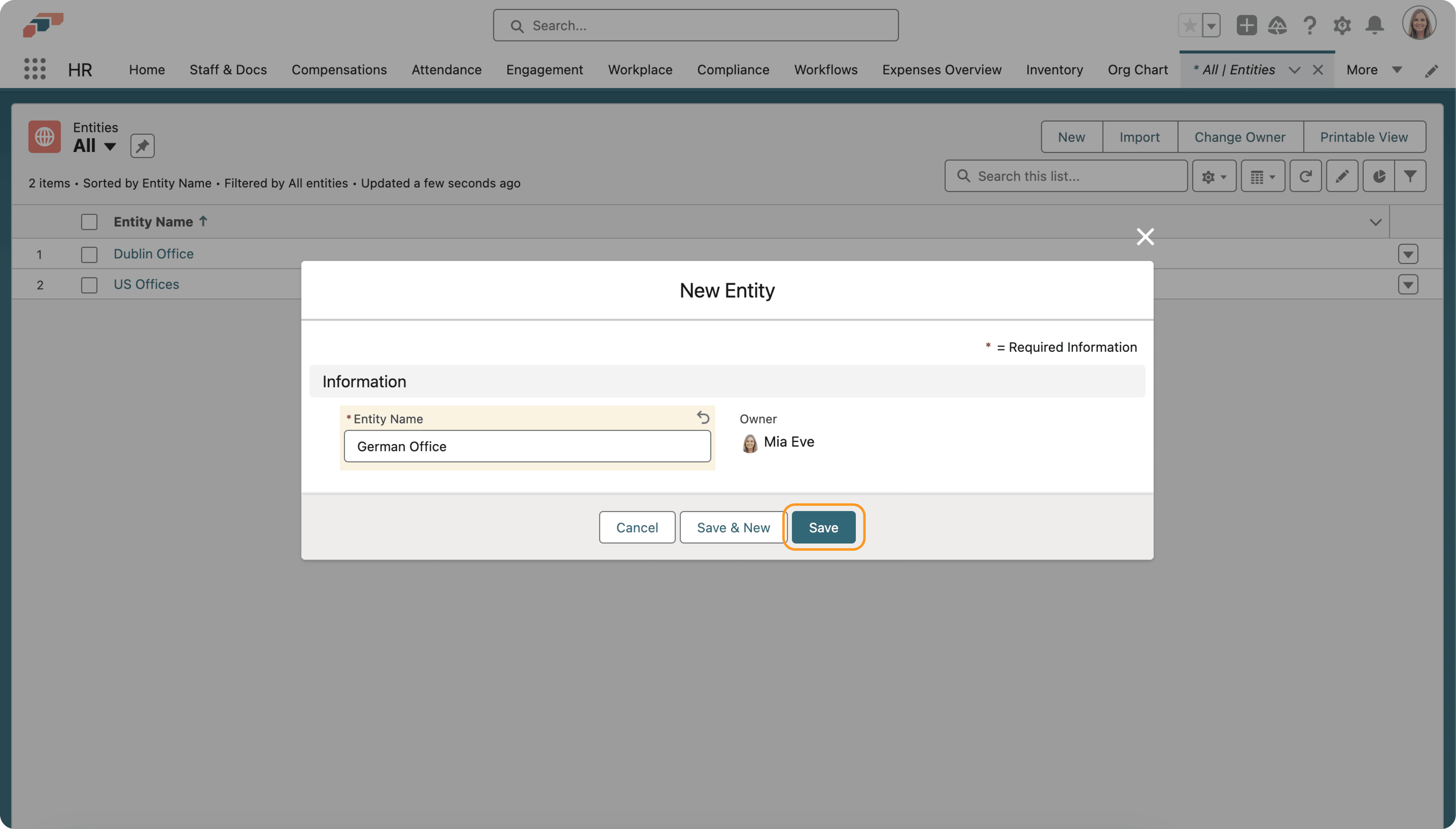Switch to the Compensations tab
The height and width of the screenshot is (829, 1456).
tap(339, 70)
